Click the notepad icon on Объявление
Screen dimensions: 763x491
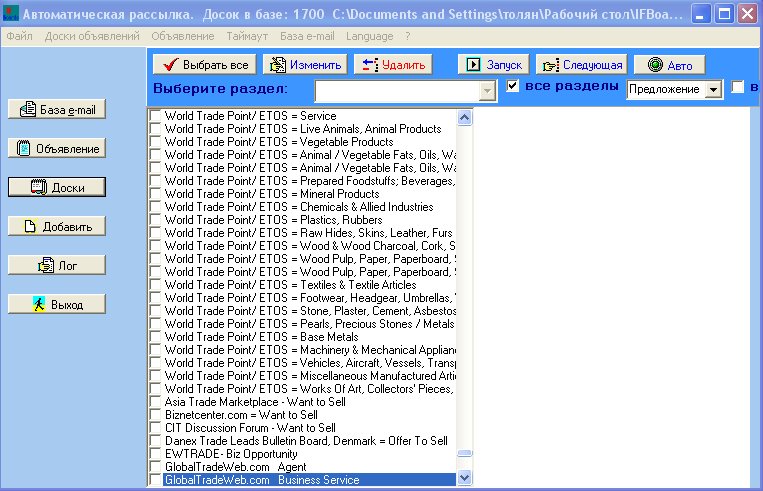click(x=23, y=148)
